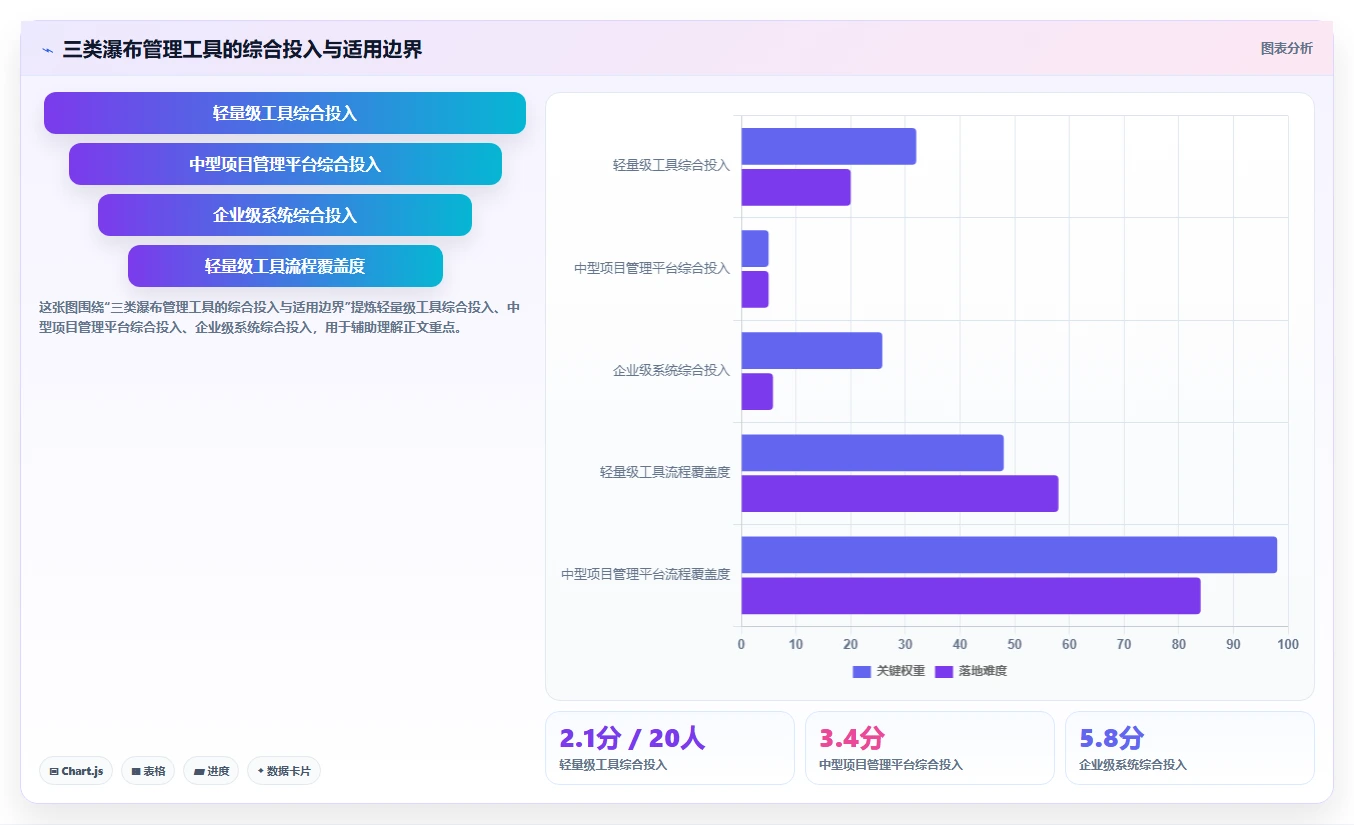Click 关键权重 bar for 轻量级工具流程覆盖度
1354x825 pixels.
pyautogui.click(x=873, y=453)
